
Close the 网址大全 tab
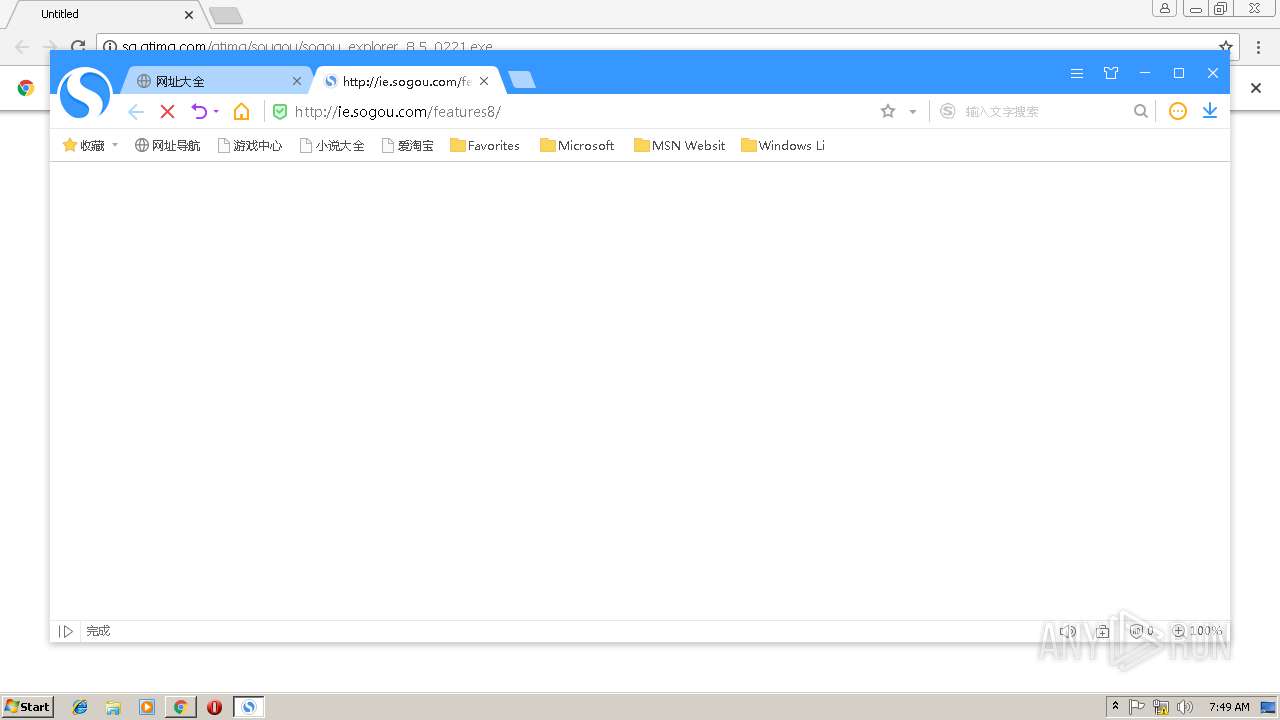point(297,81)
